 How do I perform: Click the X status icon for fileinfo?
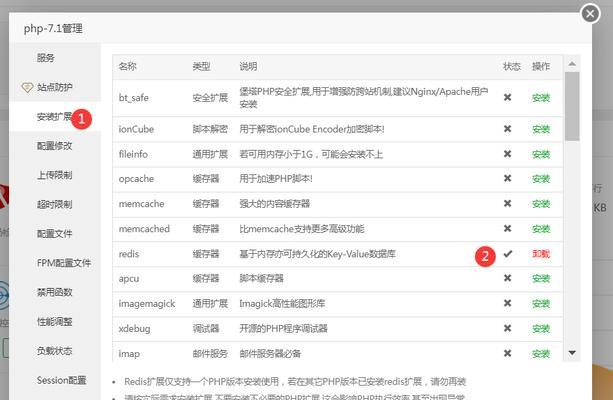pyautogui.click(x=507, y=154)
